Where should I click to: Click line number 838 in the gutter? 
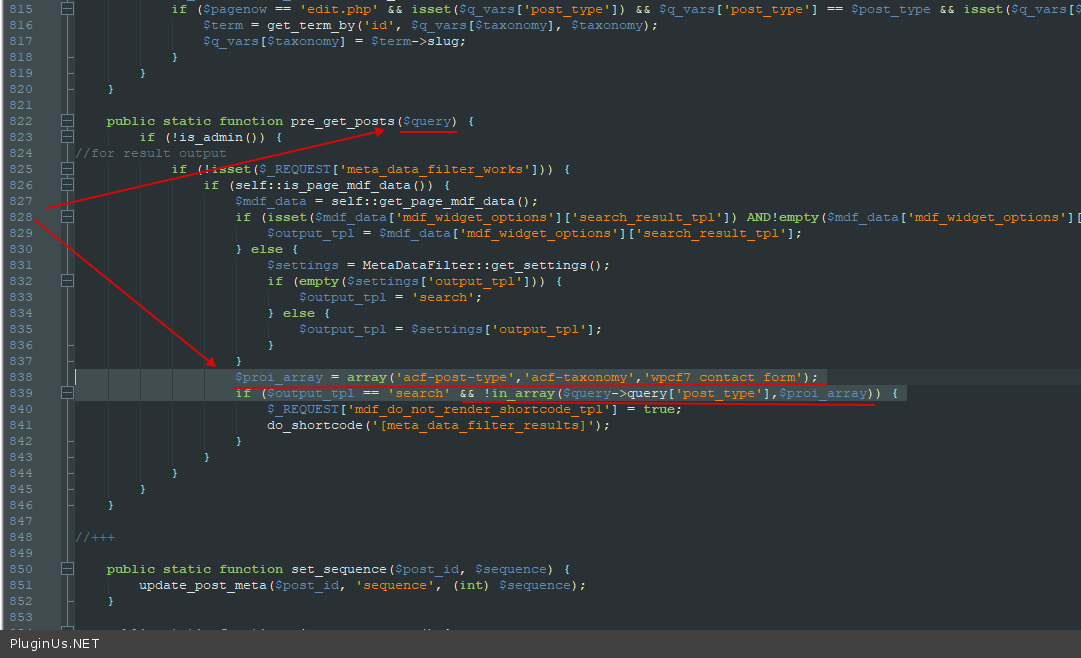20,377
